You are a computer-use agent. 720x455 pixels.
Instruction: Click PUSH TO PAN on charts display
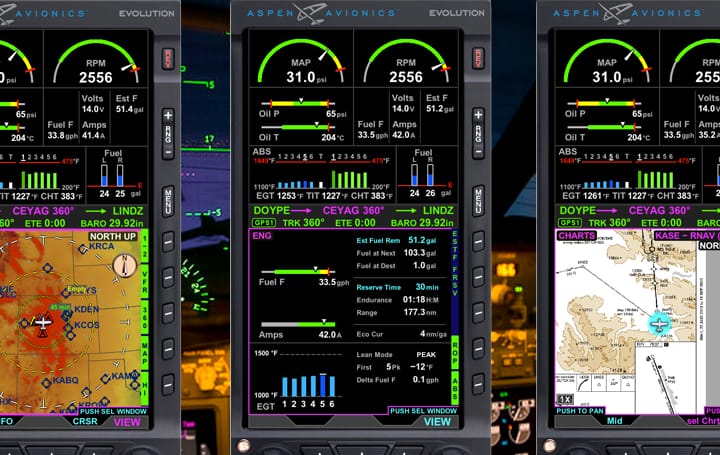pos(580,411)
